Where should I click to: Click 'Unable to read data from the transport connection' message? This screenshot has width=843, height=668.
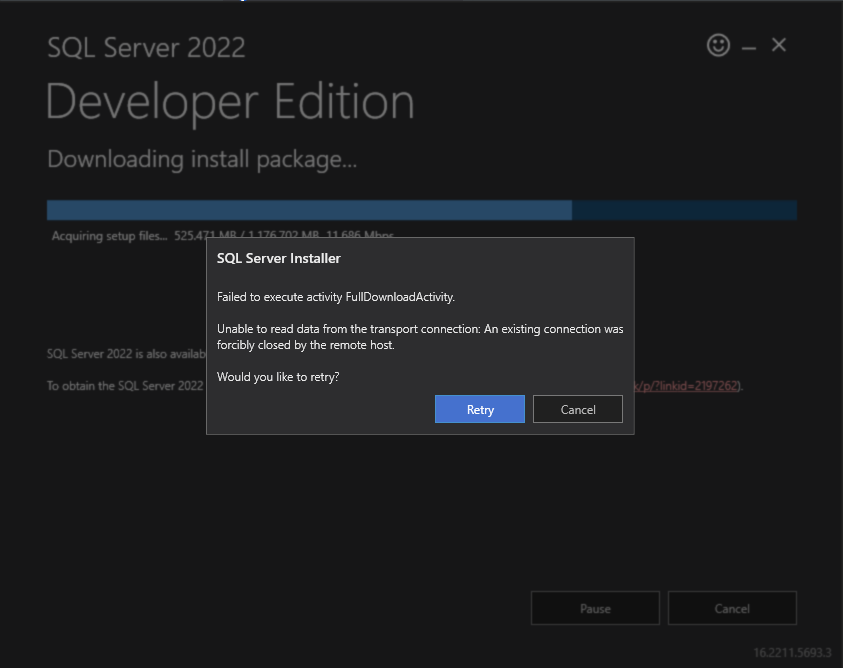(x=420, y=337)
